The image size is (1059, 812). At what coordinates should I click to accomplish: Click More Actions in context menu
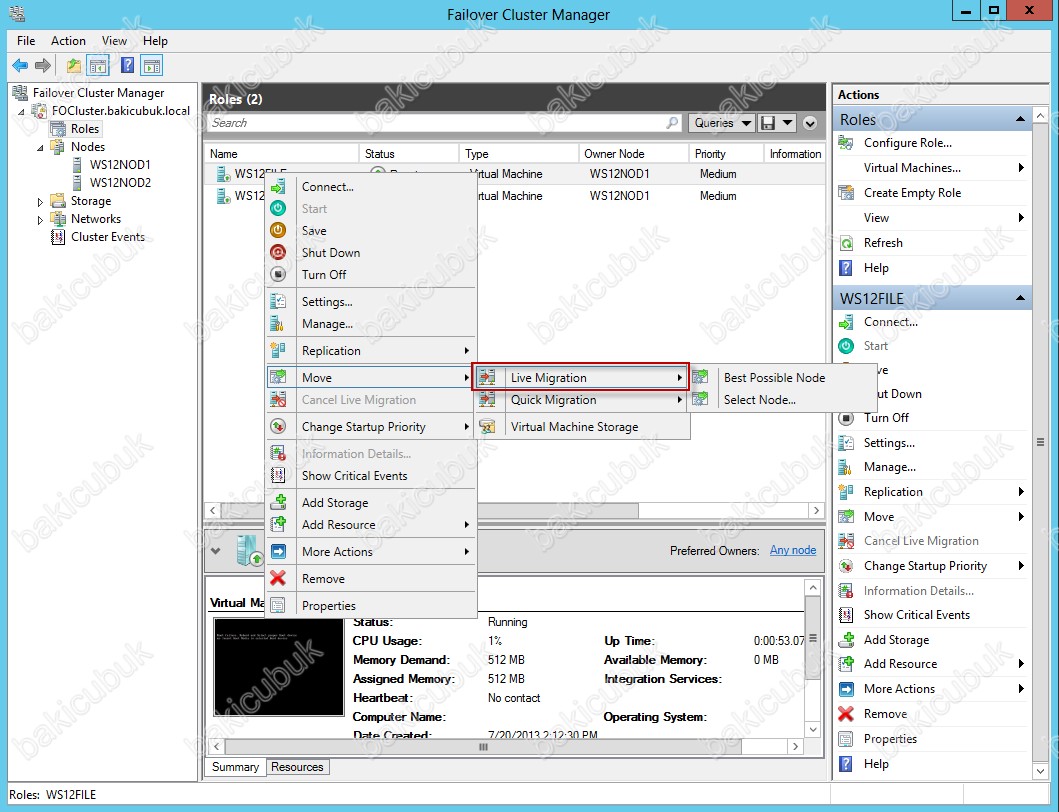(371, 551)
